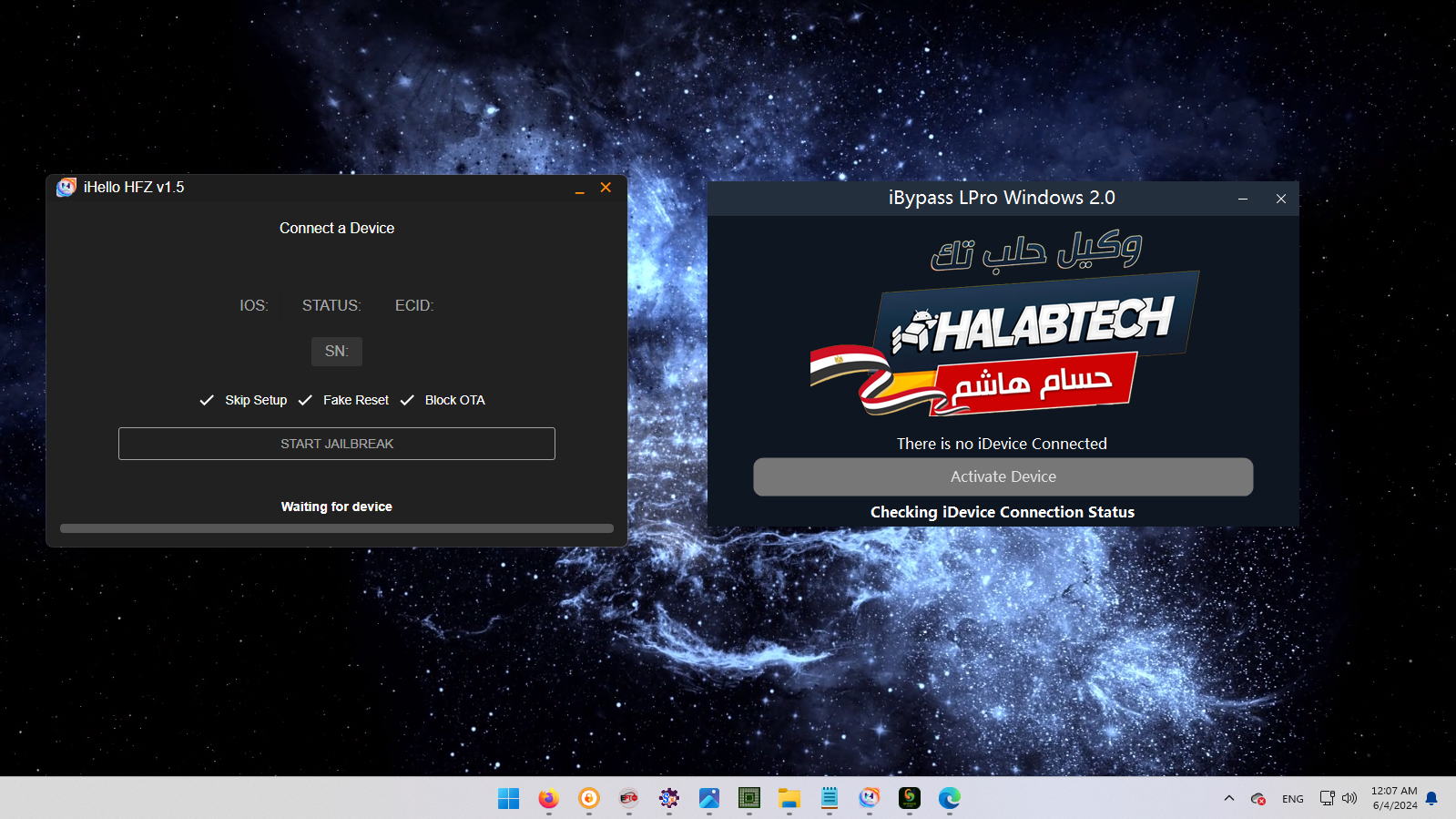
Task: Open the Windows Start menu
Action: tap(508, 798)
